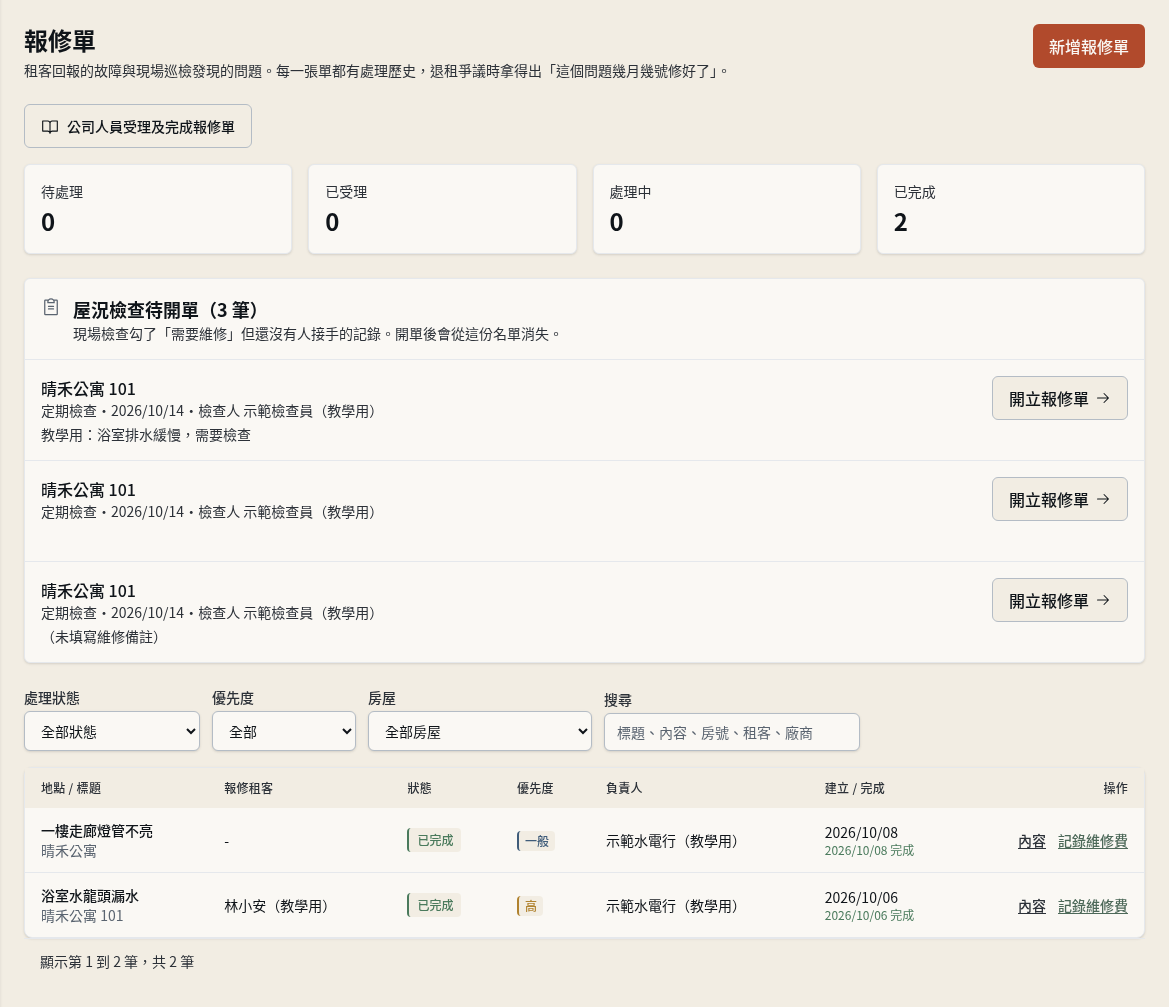Select the 已受理 summary card
The width and height of the screenshot is (1169, 1007).
coord(442,209)
